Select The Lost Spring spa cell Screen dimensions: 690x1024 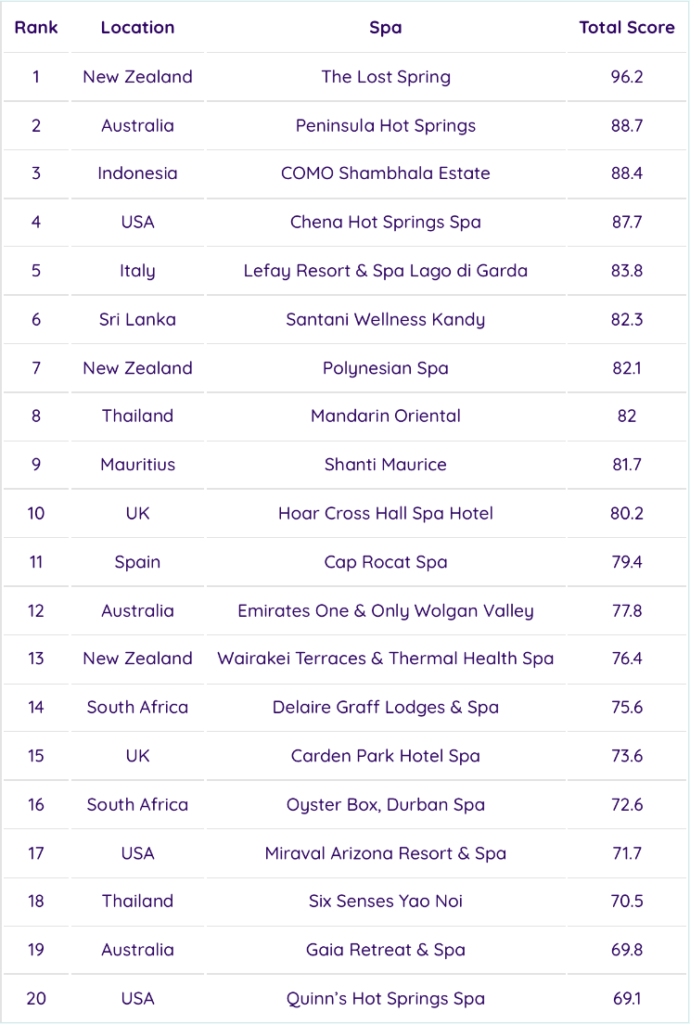385,77
